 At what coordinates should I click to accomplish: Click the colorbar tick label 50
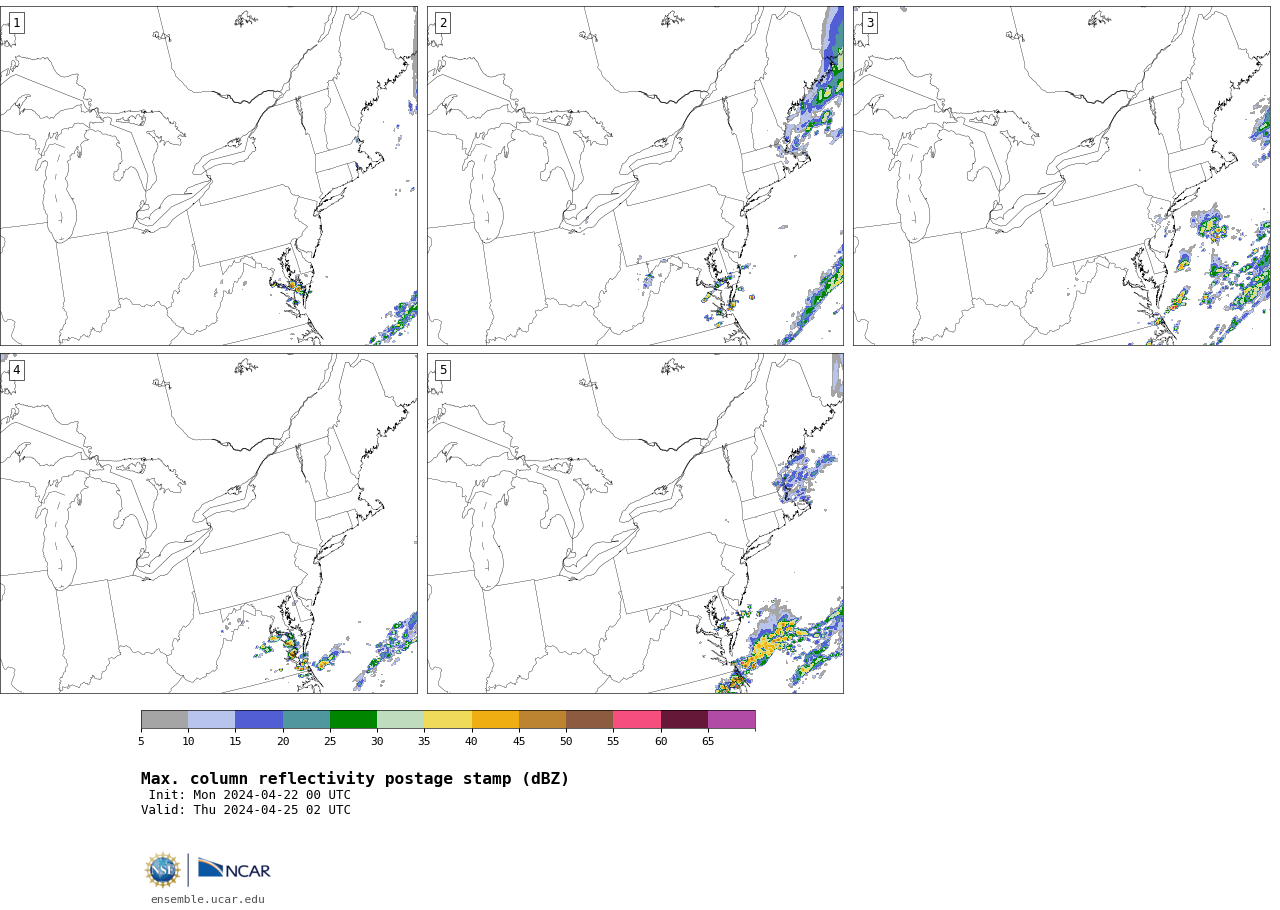(x=566, y=741)
